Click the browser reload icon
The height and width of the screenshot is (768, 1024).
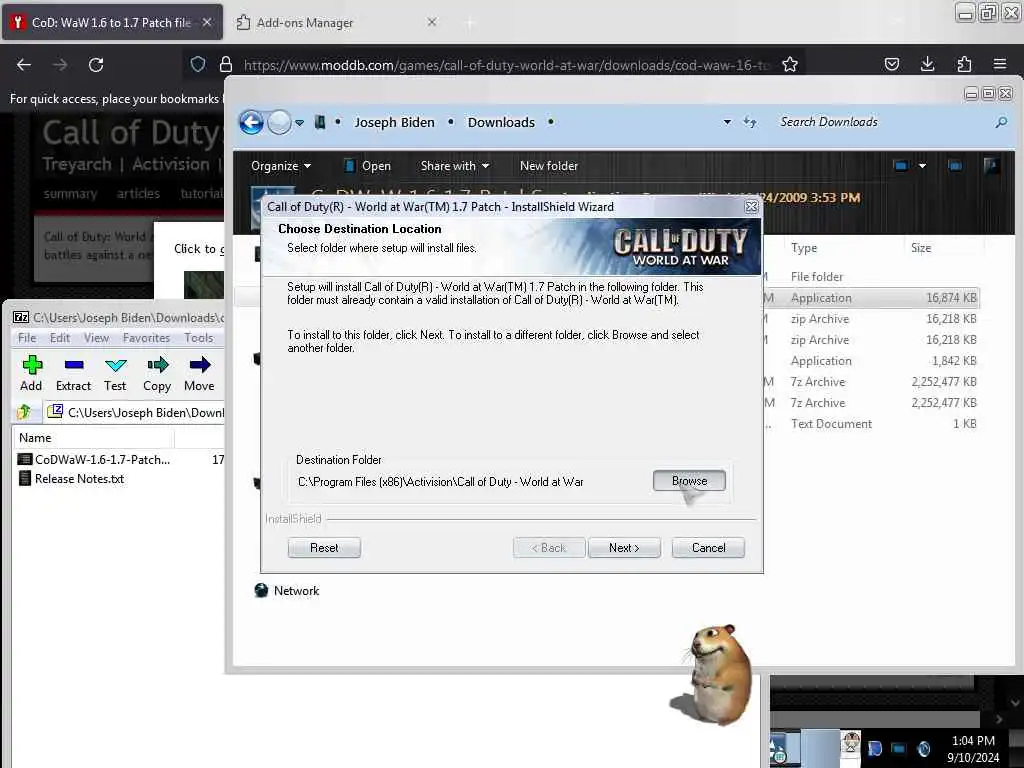(96, 65)
